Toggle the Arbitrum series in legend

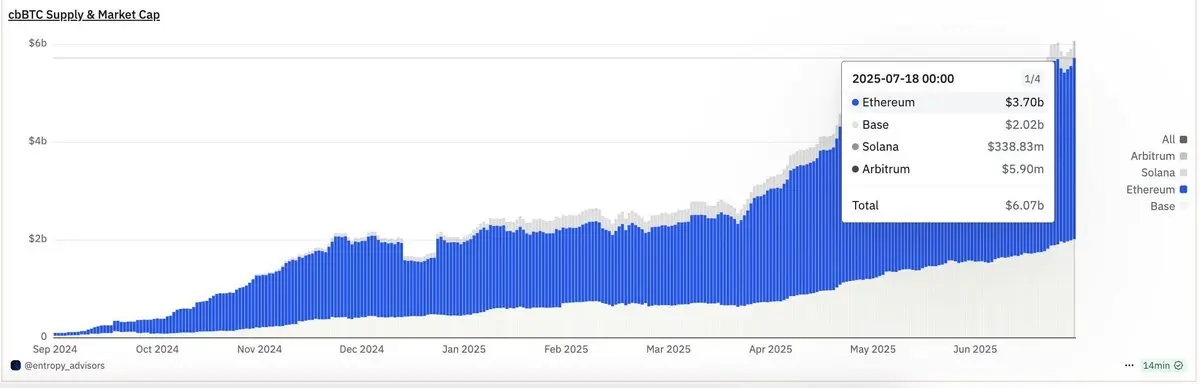coord(1160,157)
